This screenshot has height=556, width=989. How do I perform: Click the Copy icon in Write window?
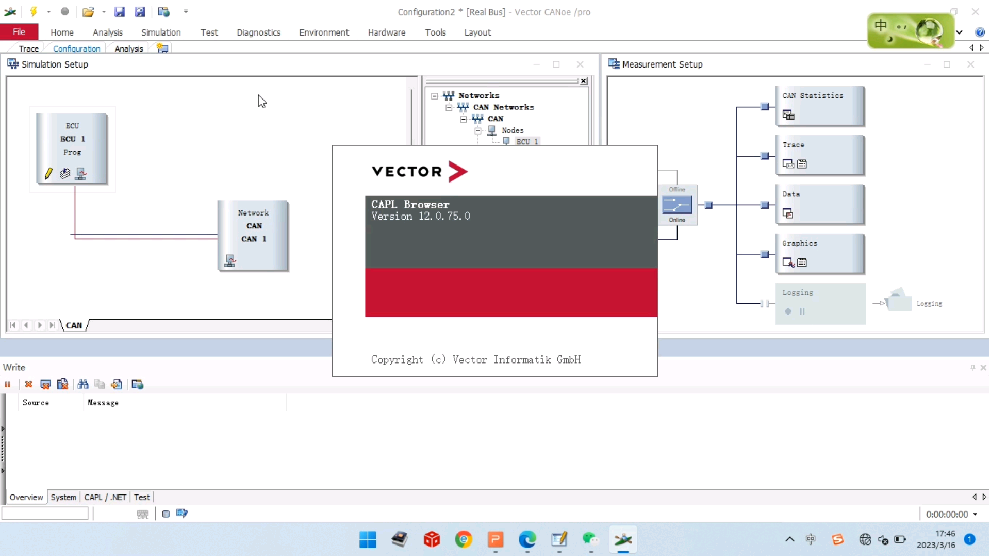100,384
